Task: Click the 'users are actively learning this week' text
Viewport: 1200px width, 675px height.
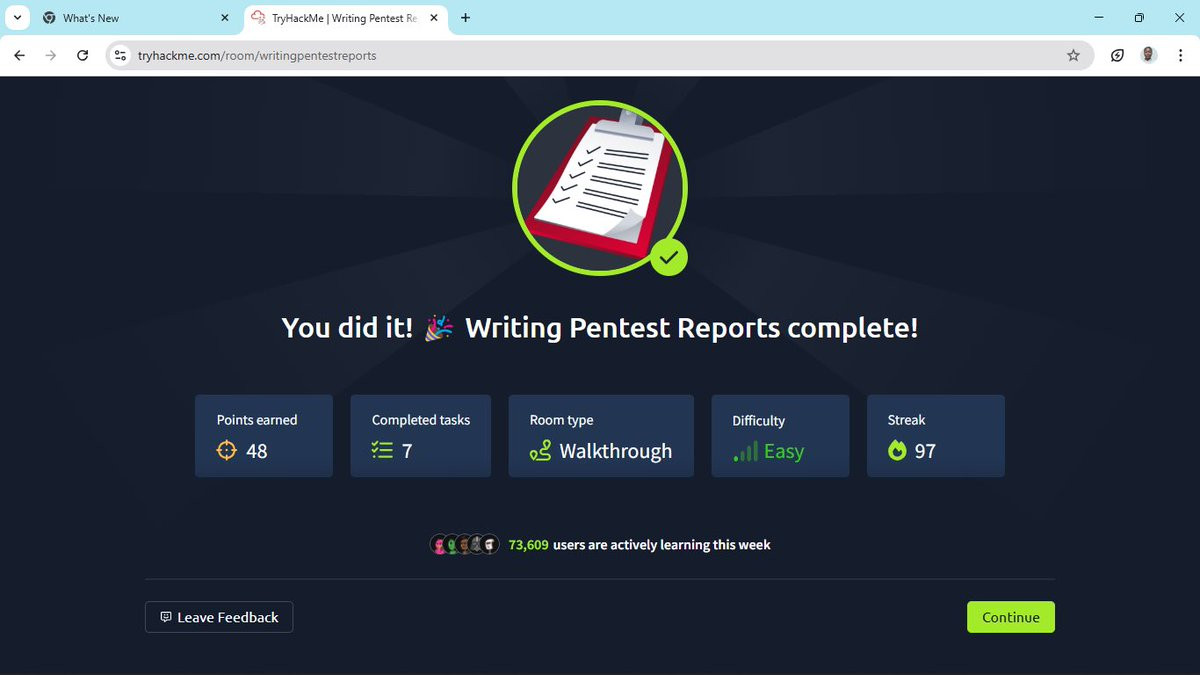Action: coord(662,545)
